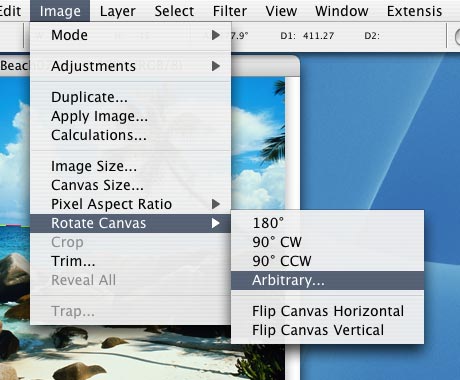This screenshot has width=460, height=380.
Task: Open Image Size... dialog
Action: click(x=130, y=166)
